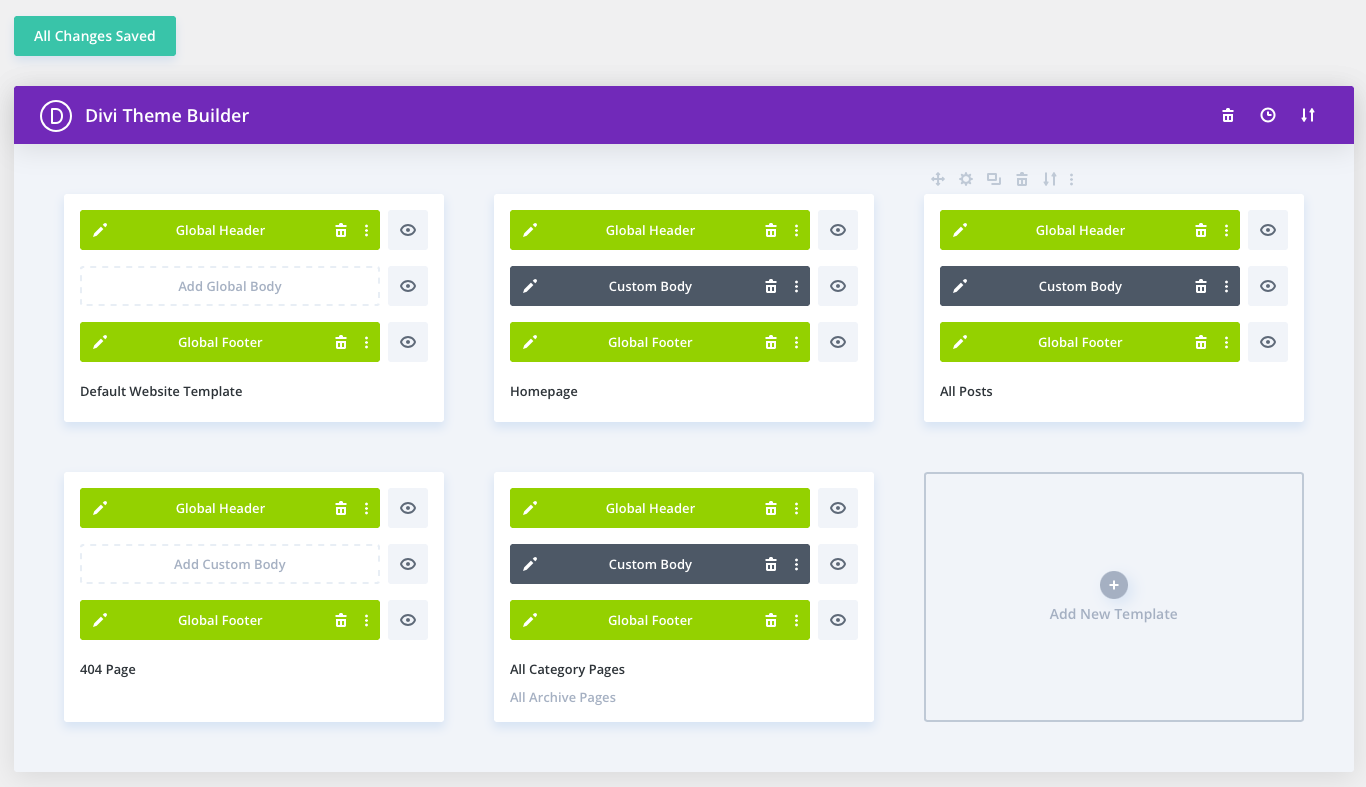
Task: Open options menu for Homepage Global Footer
Action: click(x=797, y=342)
